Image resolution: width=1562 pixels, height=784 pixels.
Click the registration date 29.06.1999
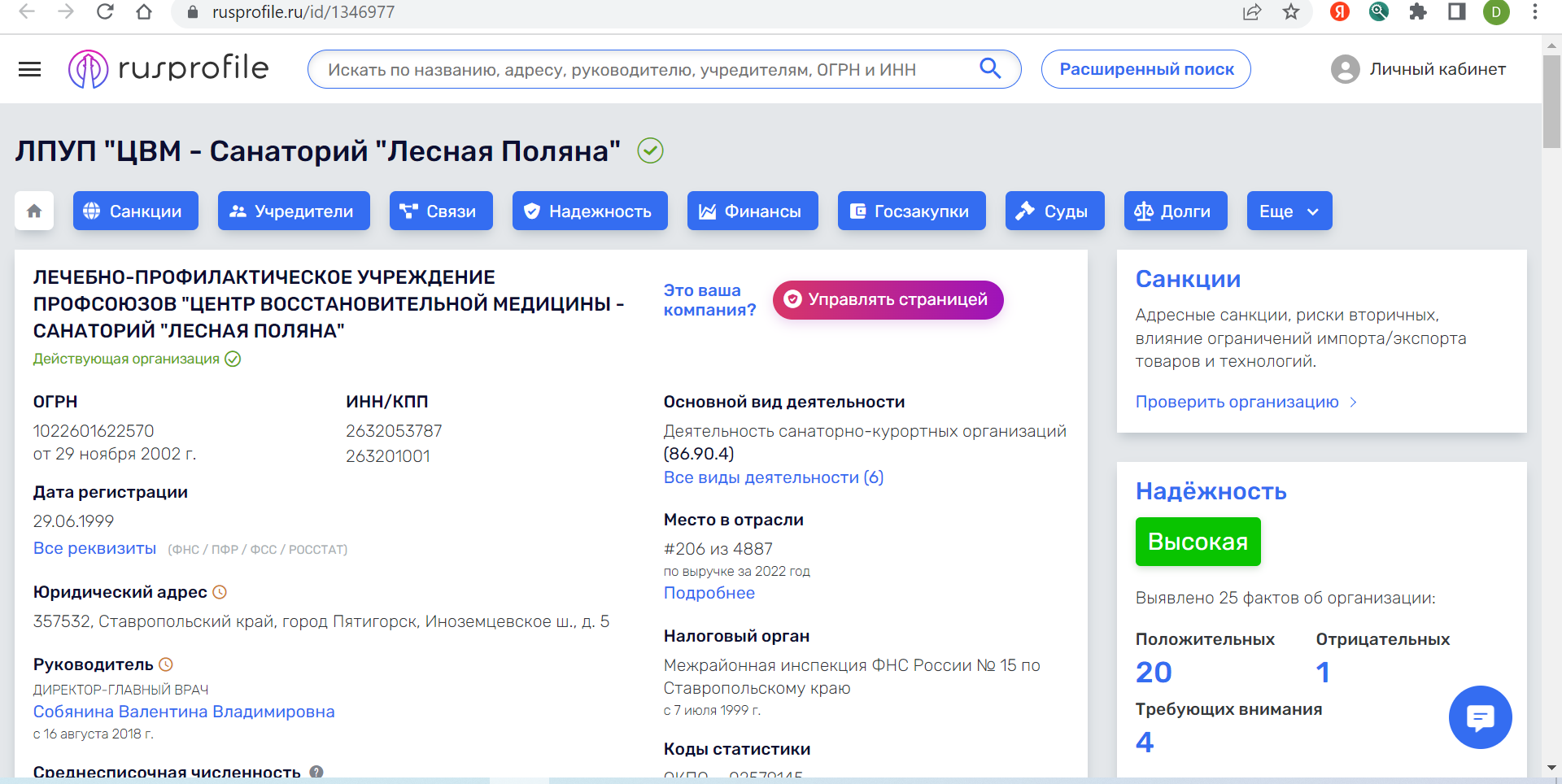coord(73,521)
